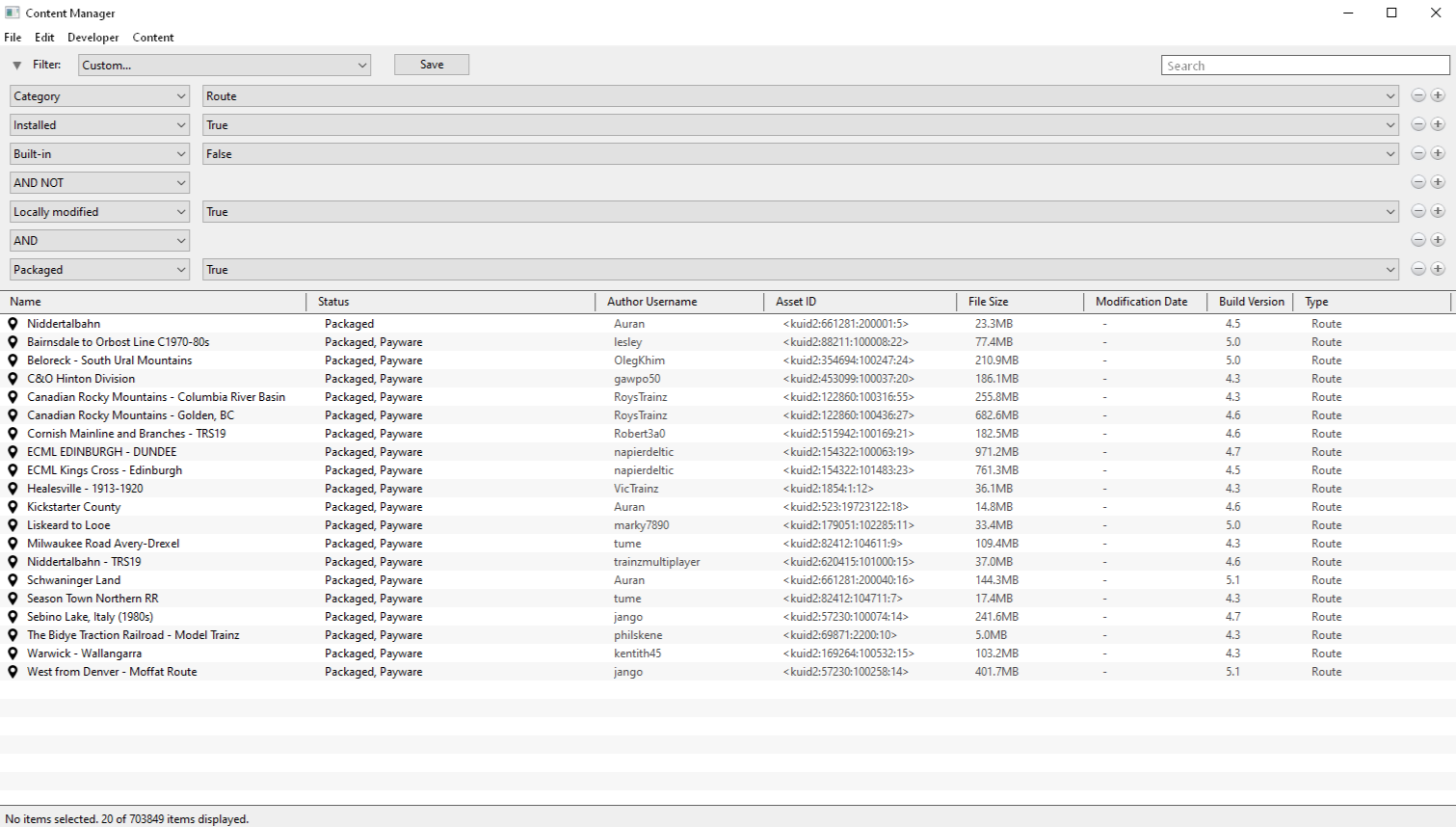Click the route pin icon for Liskeard to Looe

tap(13, 525)
